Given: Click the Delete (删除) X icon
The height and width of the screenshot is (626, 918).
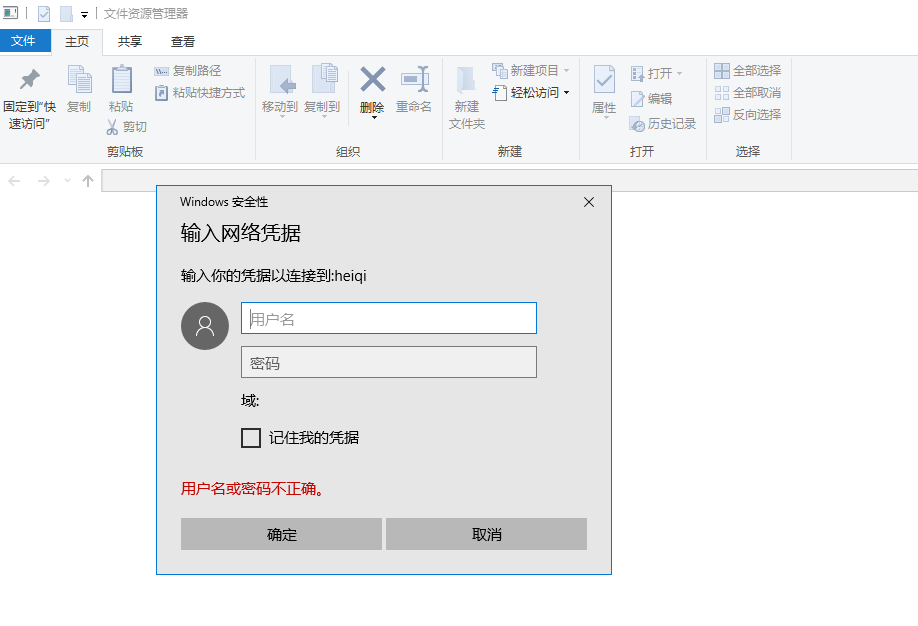Looking at the screenshot, I should [372, 80].
